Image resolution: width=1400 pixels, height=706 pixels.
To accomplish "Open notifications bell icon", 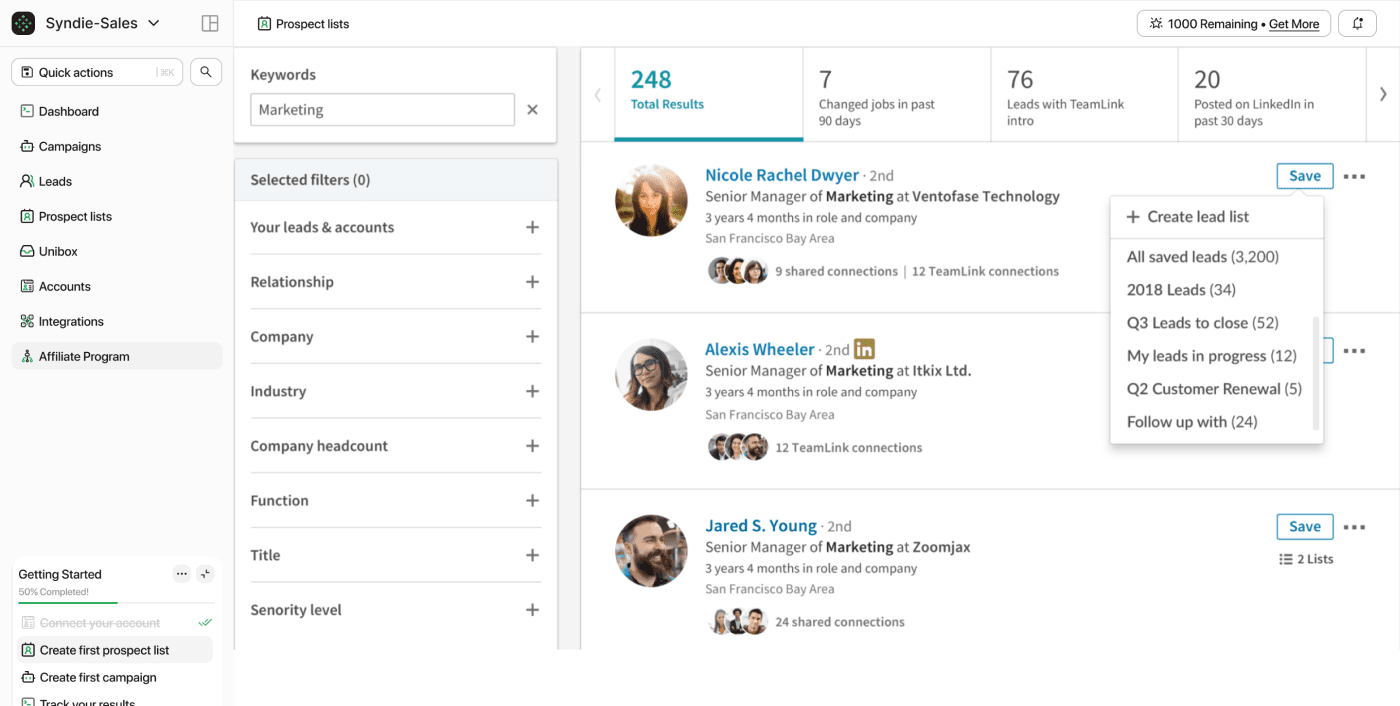I will (1357, 24).
